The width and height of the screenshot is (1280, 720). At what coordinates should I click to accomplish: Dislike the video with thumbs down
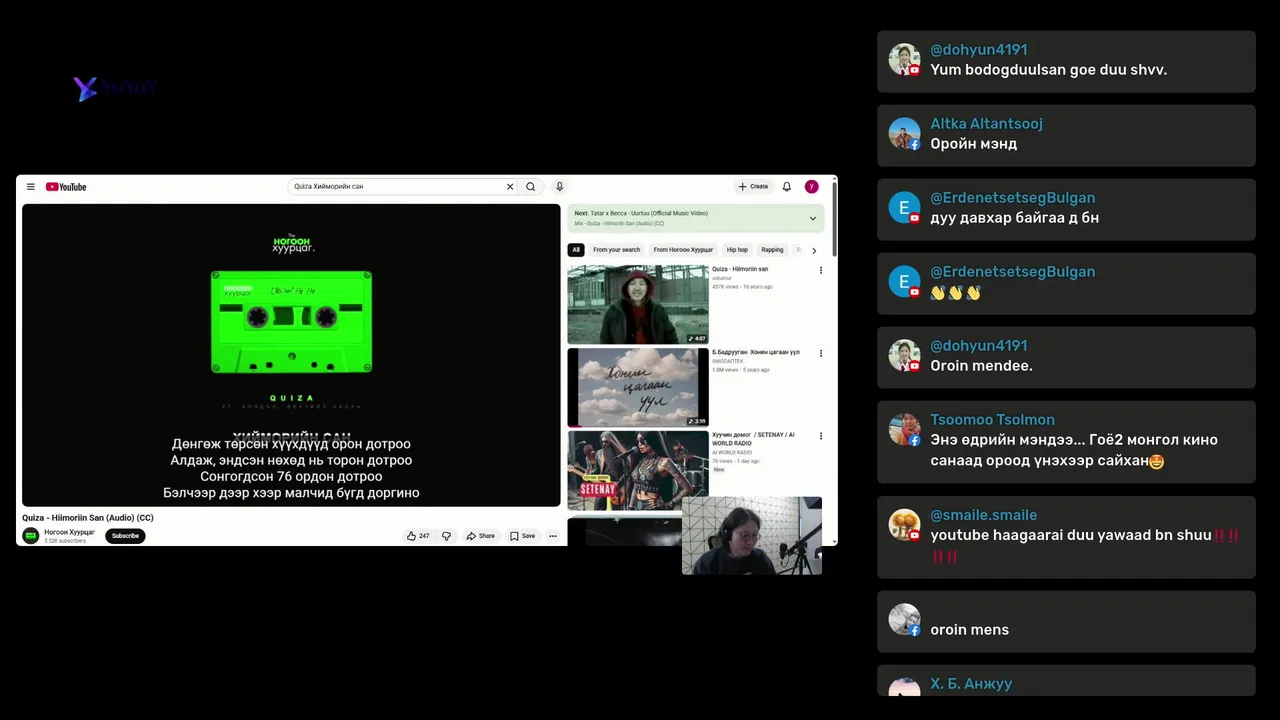pos(446,536)
